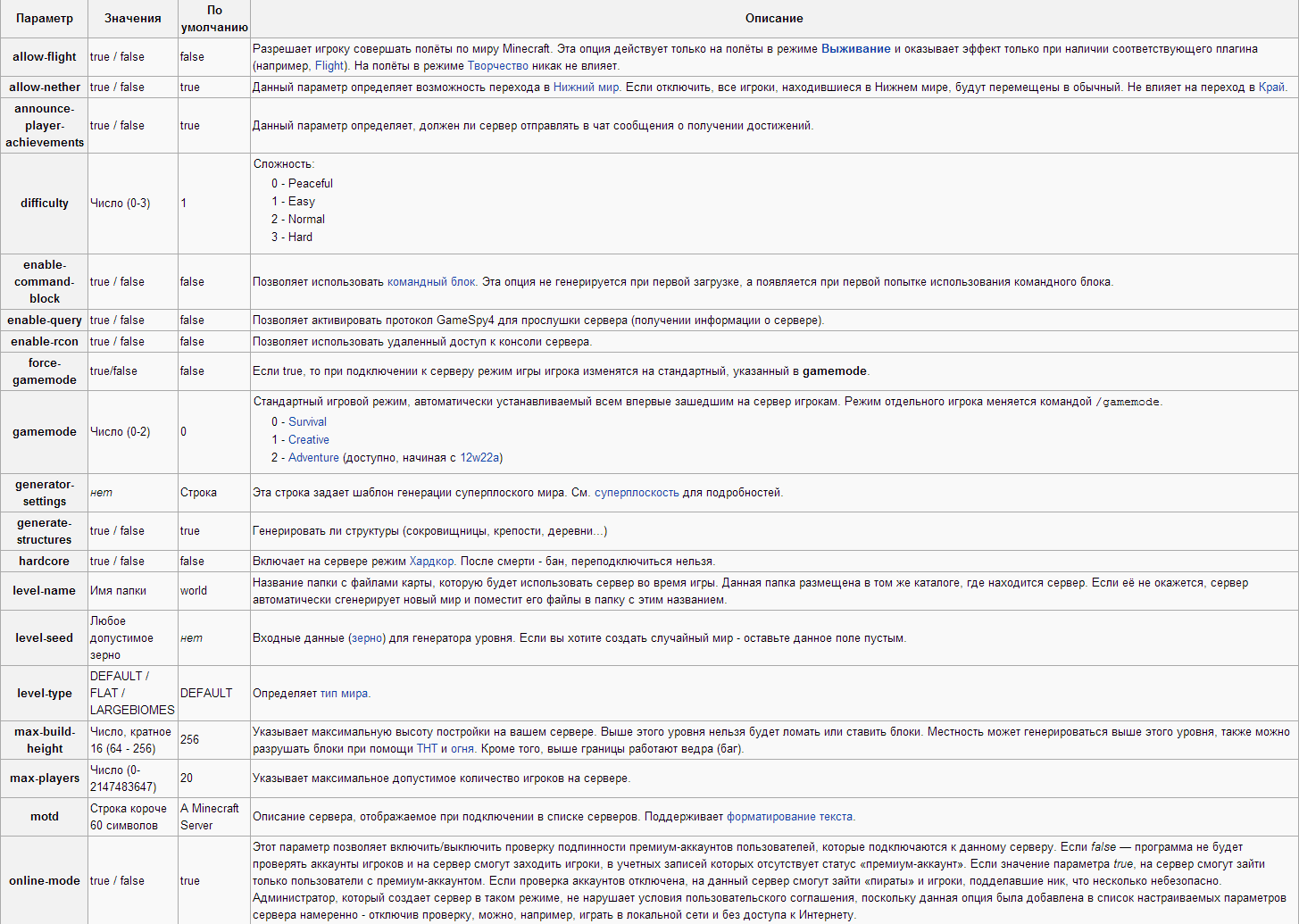Image resolution: width=1299 pixels, height=924 pixels.
Task: Select the level-seed parameter name
Action: [45, 638]
